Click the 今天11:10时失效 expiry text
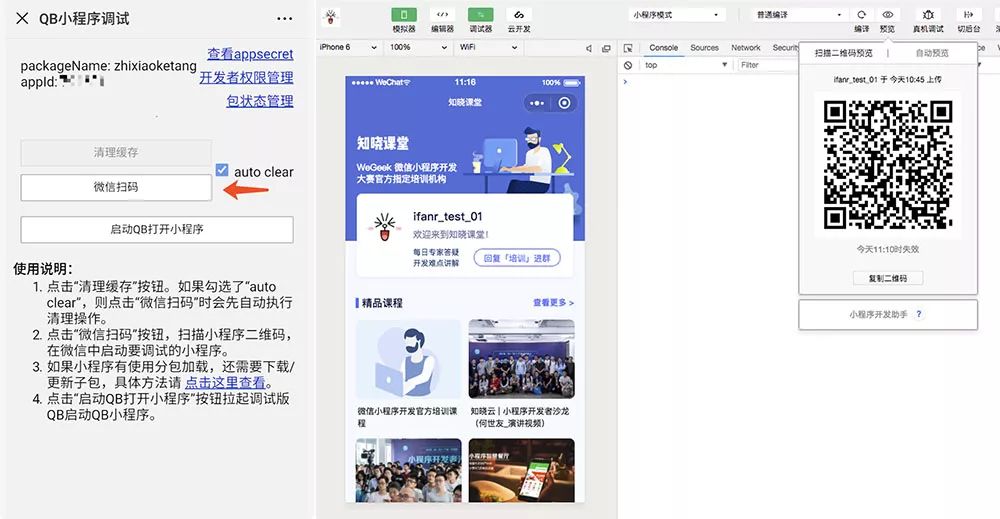 click(x=888, y=249)
